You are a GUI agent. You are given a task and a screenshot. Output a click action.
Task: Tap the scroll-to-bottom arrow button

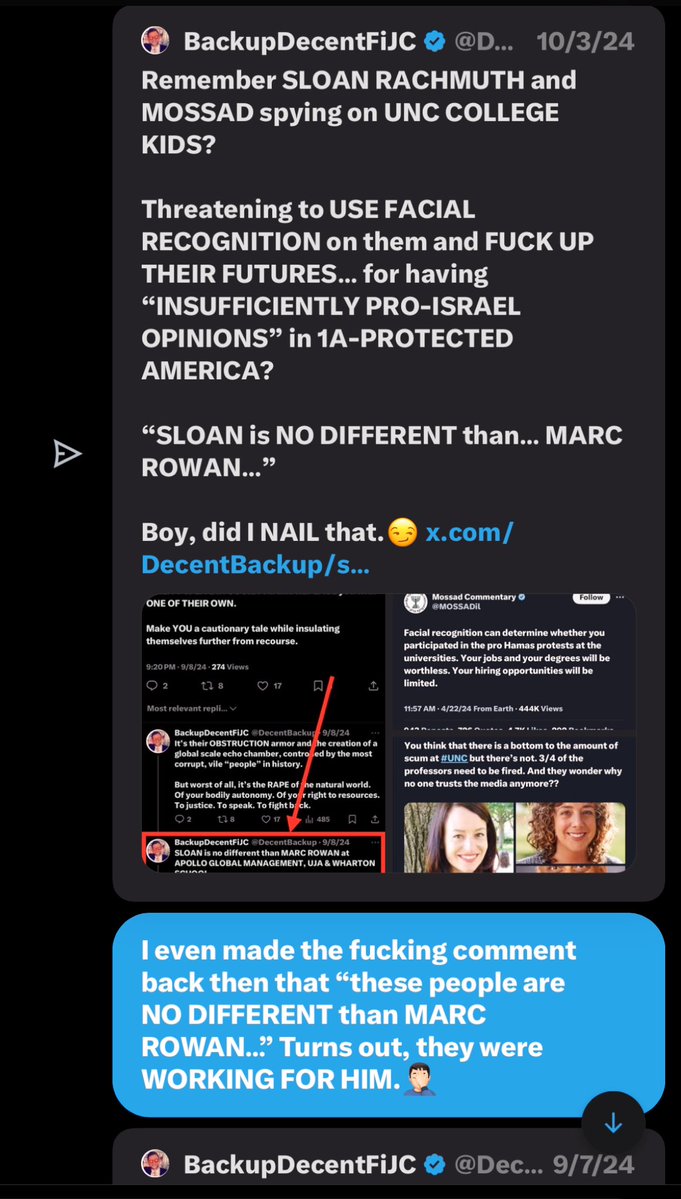(613, 1123)
